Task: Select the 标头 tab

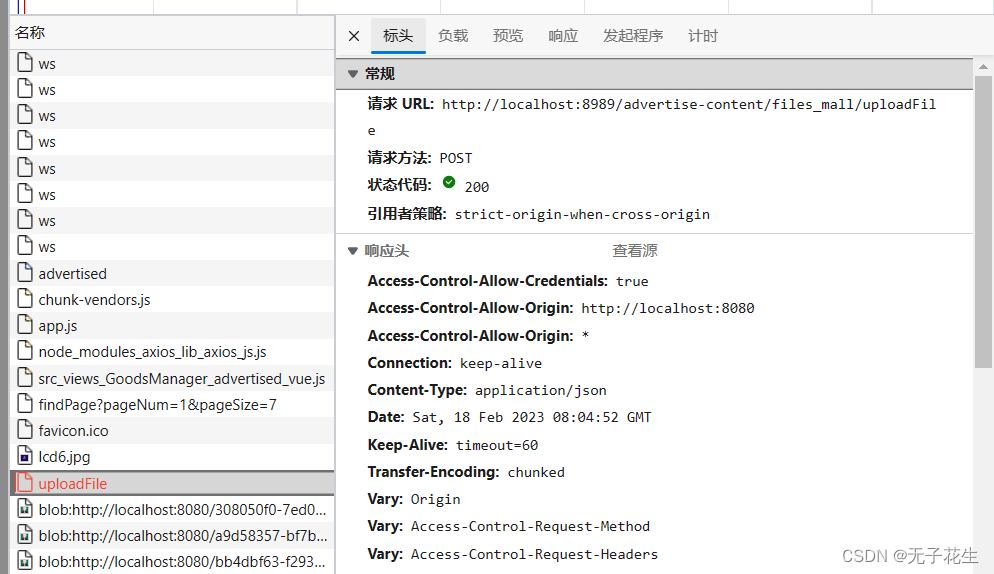Action: coord(398,36)
